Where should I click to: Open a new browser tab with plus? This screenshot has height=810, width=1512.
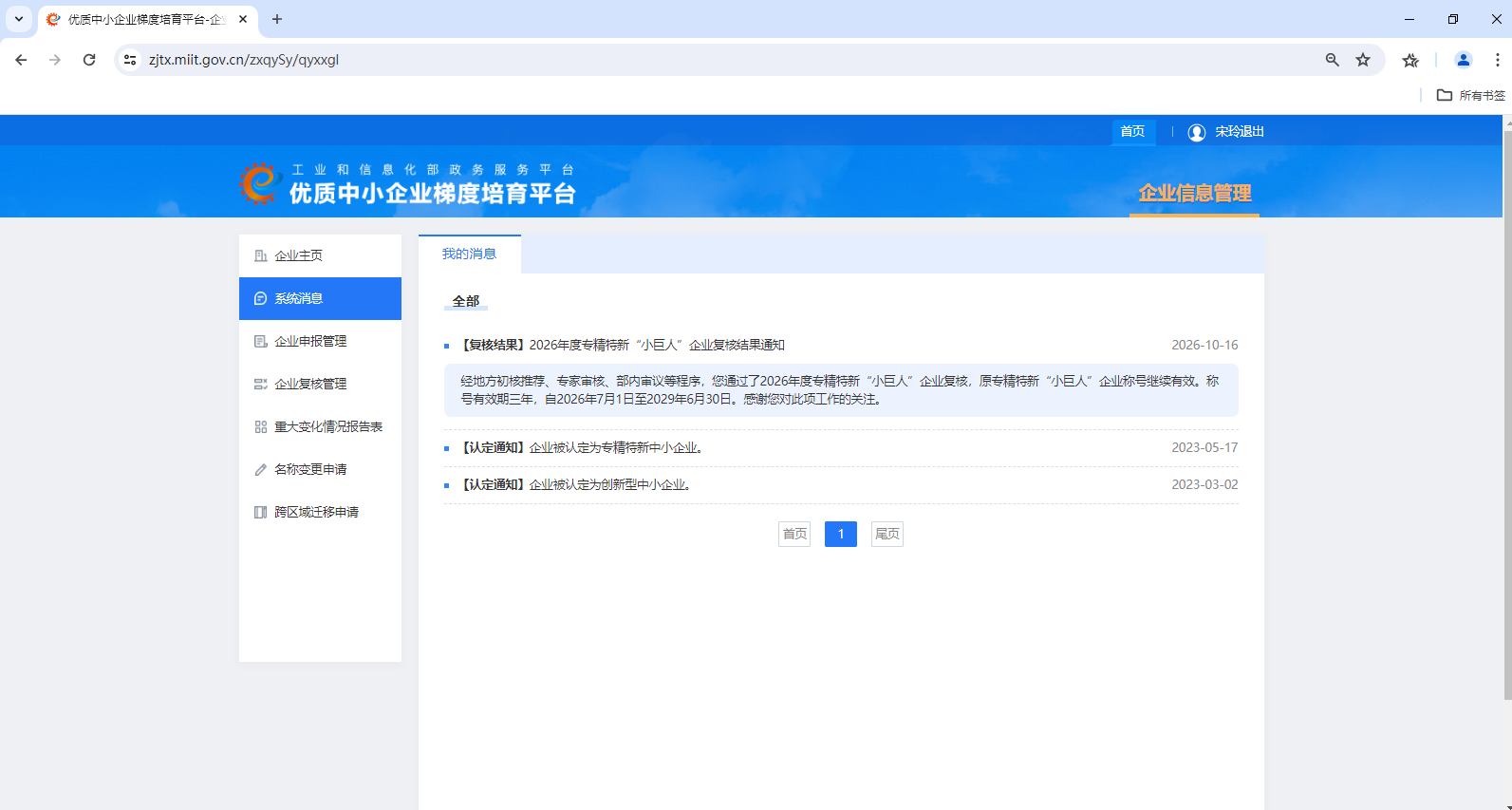click(277, 19)
